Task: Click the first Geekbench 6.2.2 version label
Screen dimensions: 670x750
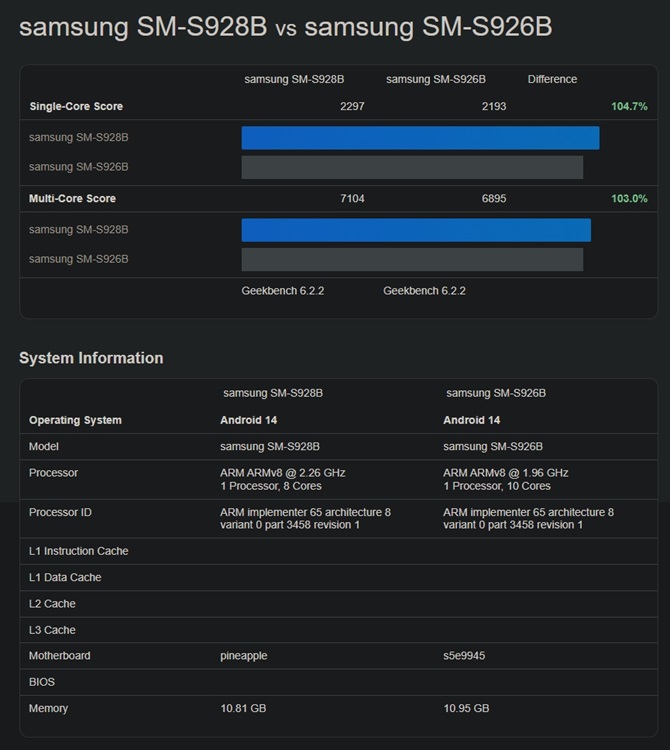Action: pyautogui.click(x=283, y=291)
